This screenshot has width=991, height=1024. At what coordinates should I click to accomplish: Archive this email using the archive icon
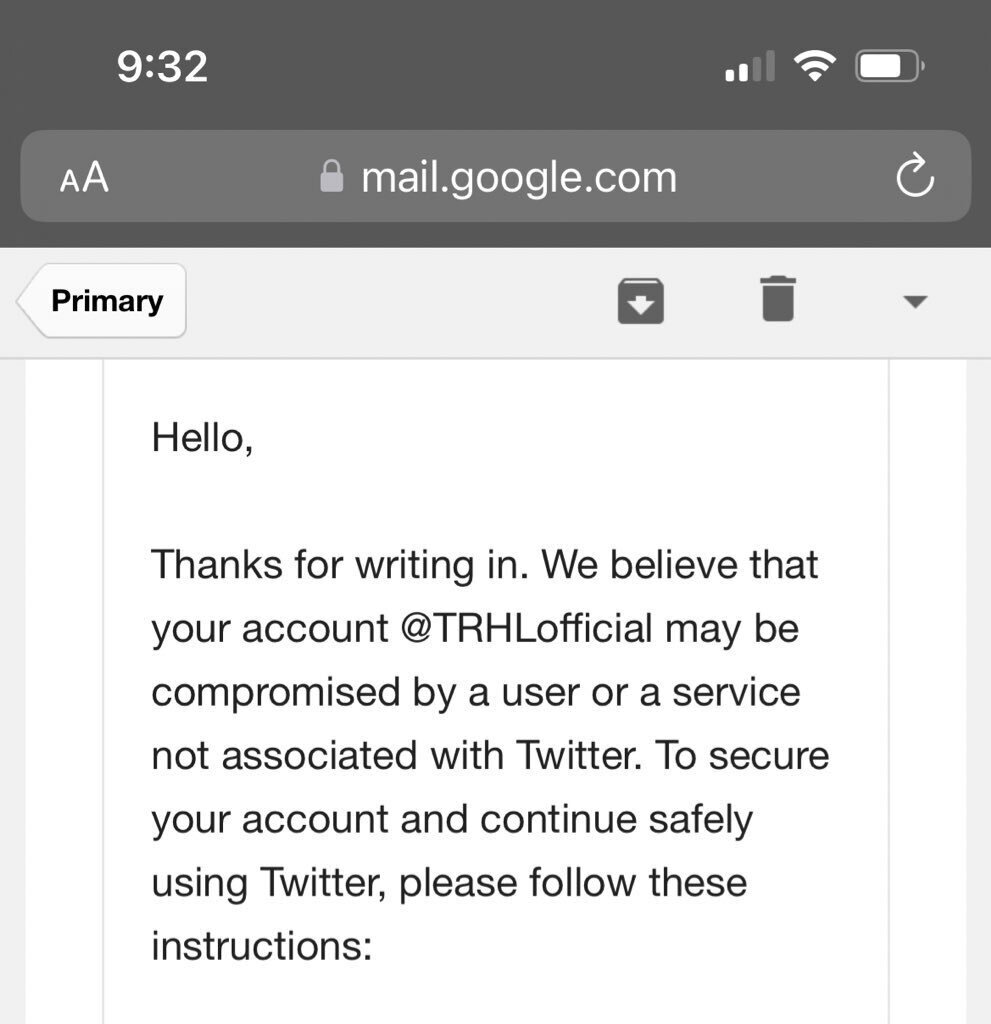[641, 300]
